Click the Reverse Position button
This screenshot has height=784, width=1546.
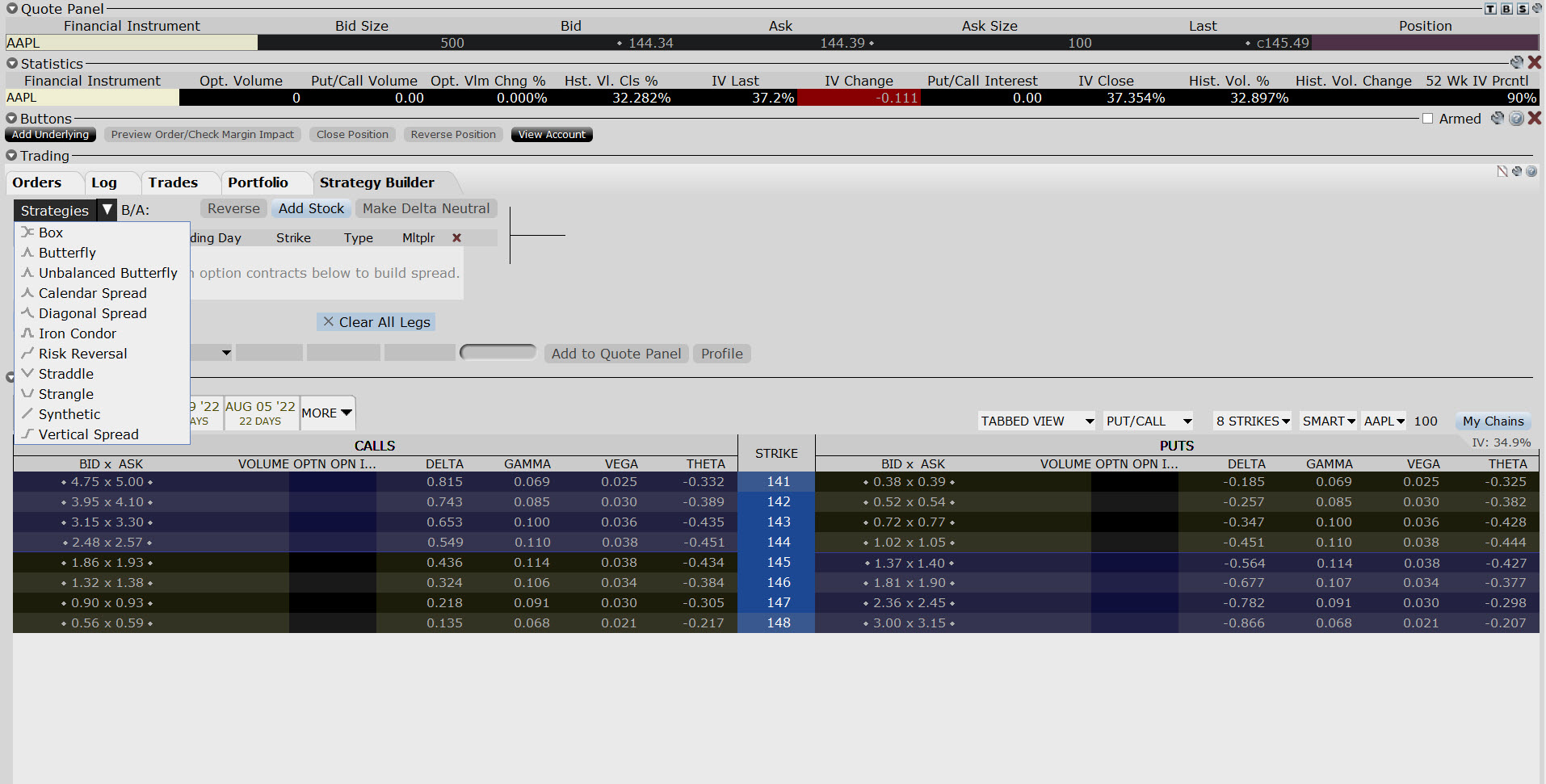point(453,134)
